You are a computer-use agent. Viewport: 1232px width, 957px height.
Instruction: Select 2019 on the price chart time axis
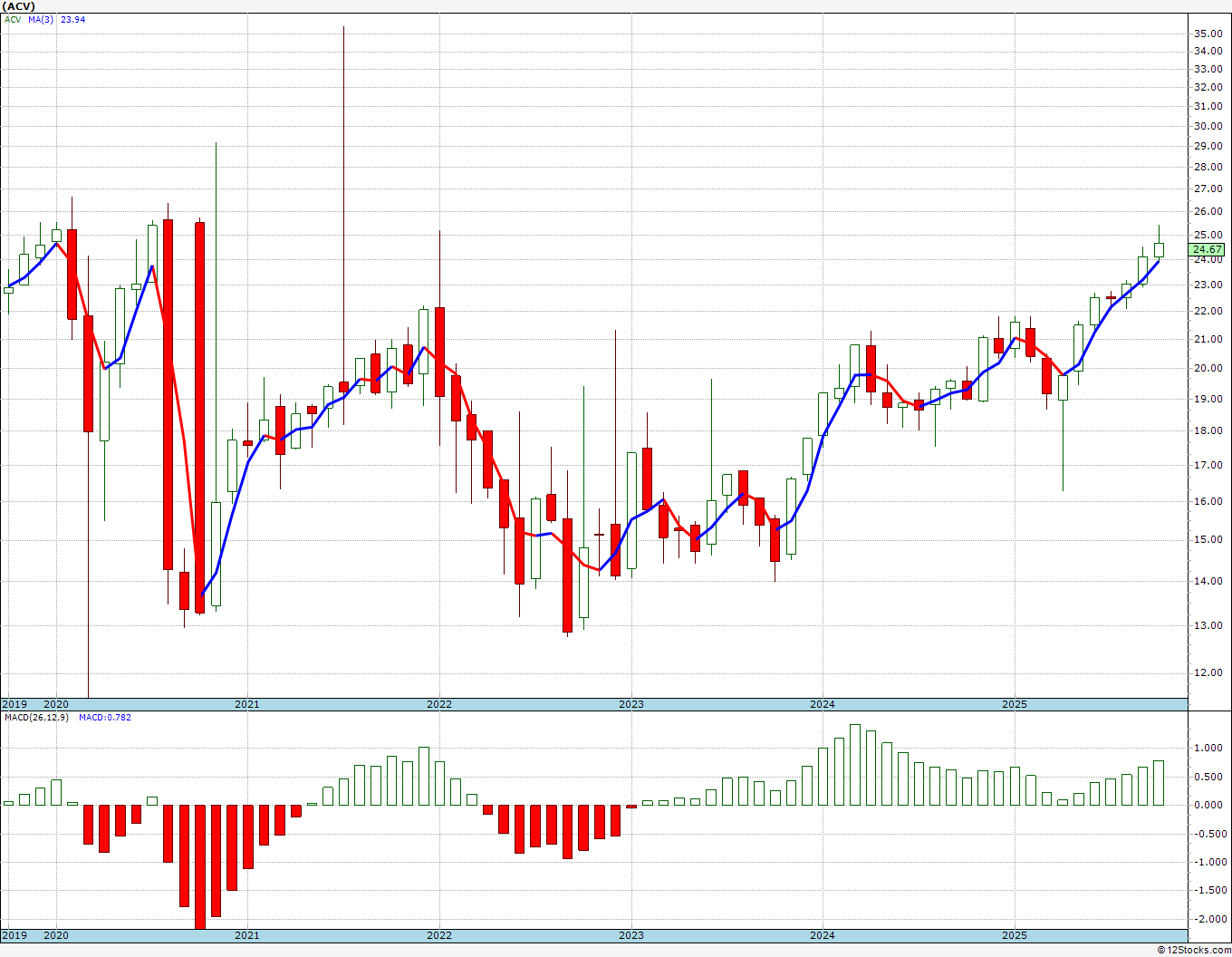[14, 704]
